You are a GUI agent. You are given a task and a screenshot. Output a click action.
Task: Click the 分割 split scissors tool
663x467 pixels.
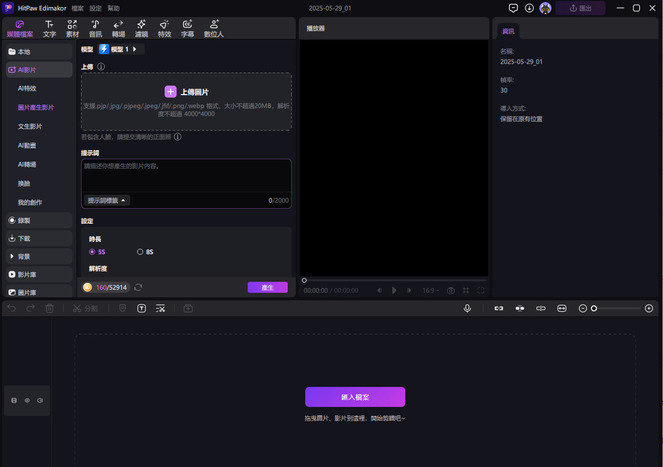[85, 308]
